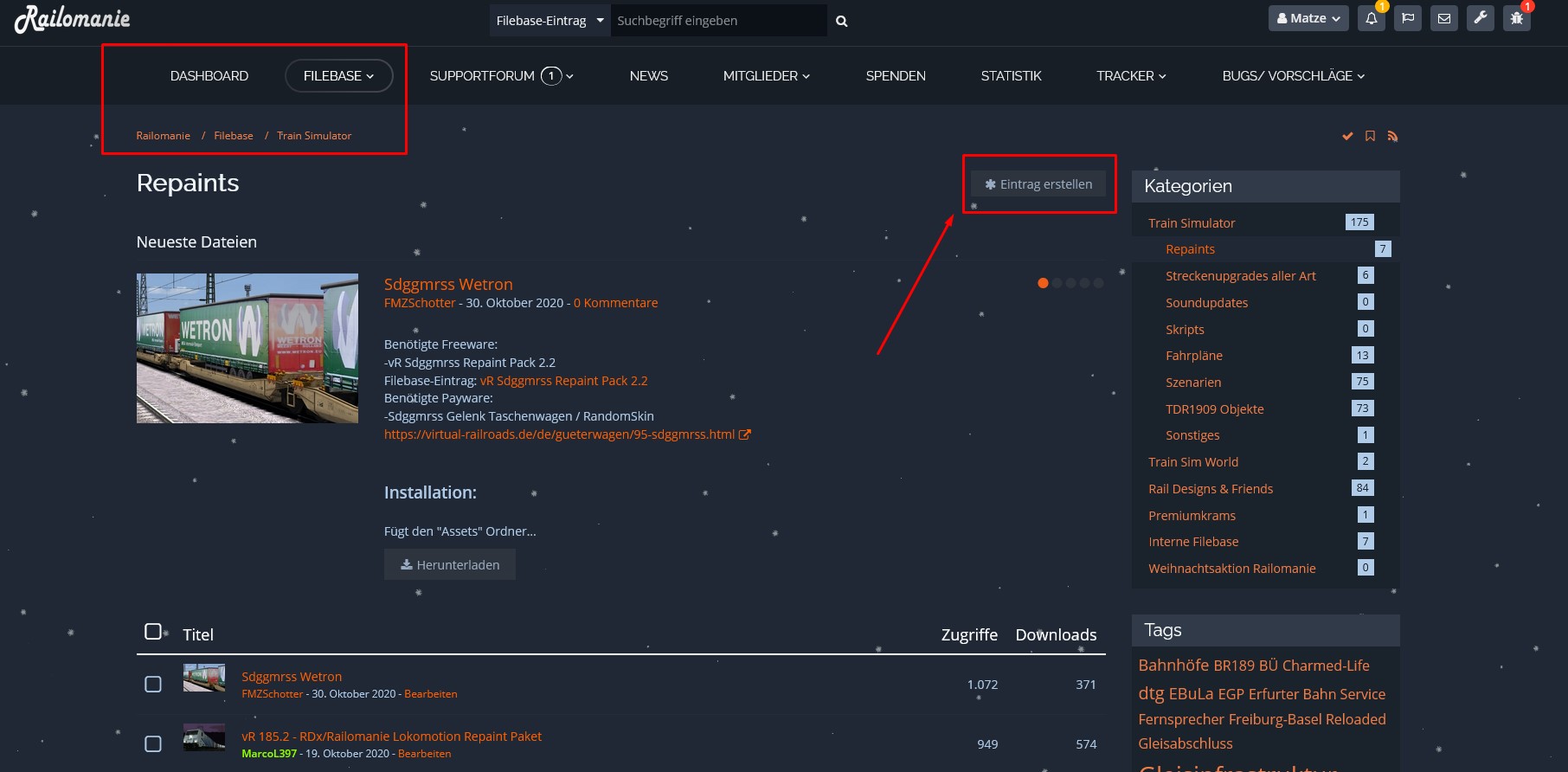Expand the FILEBASE navigation menu
The width and height of the screenshot is (1568, 772).
(x=338, y=76)
